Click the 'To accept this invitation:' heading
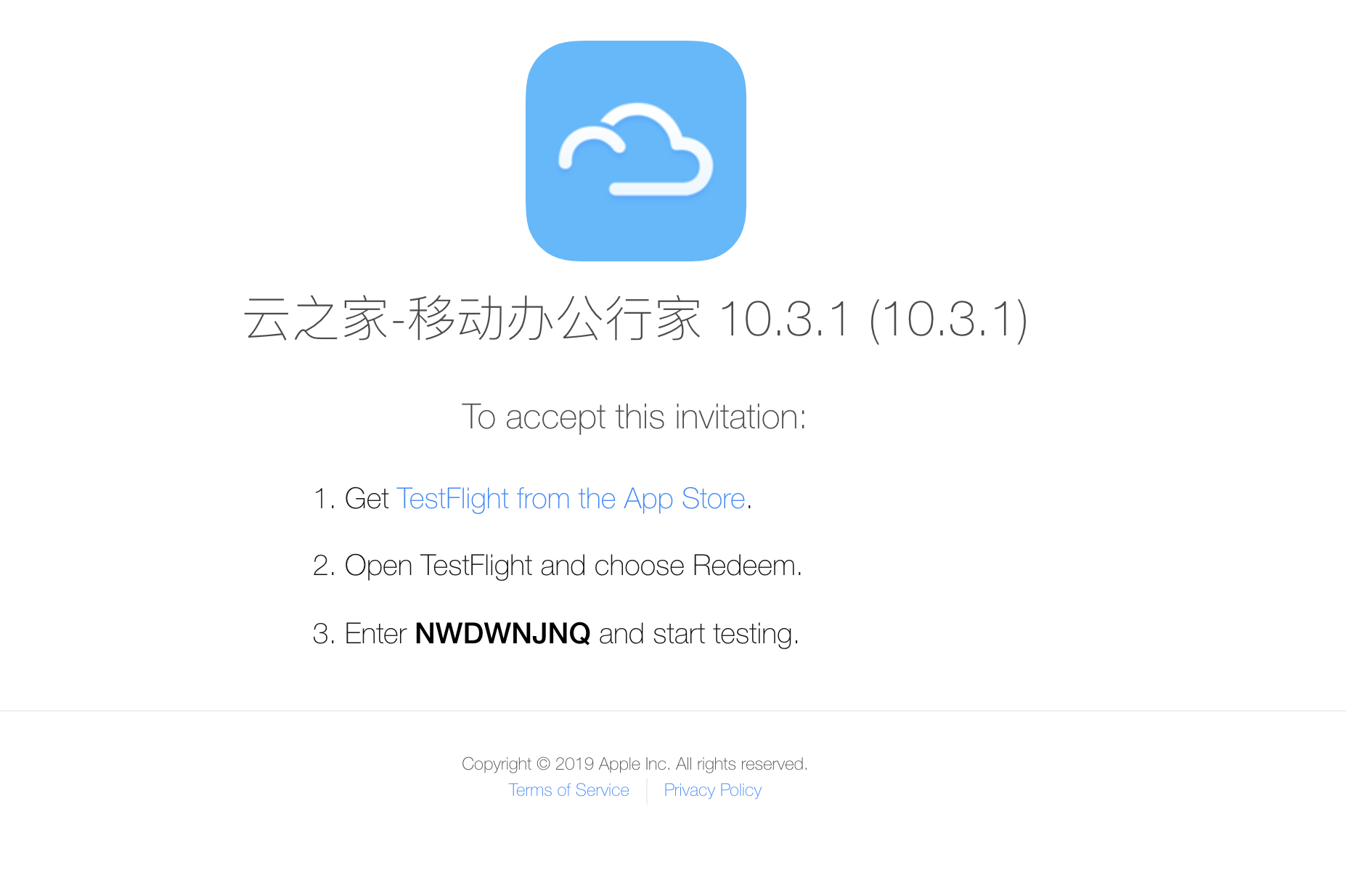Viewport: 1346px width, 896px height. coord(634,417)
